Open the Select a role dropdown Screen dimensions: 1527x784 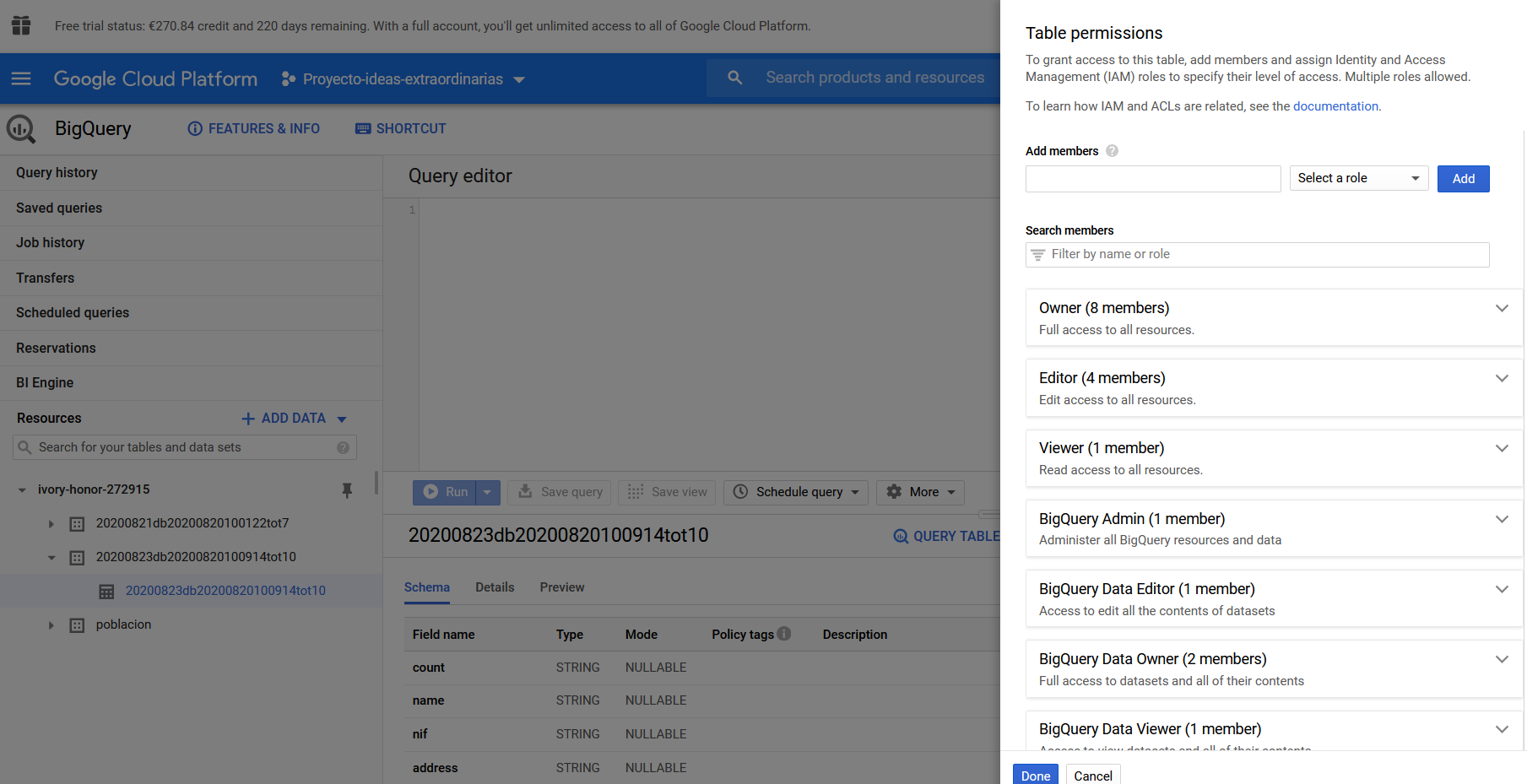pos(1359,178)
